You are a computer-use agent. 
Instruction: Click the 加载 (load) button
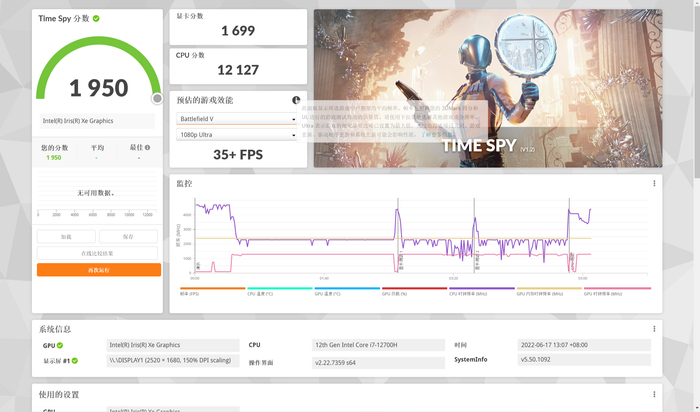click(66, 237)
